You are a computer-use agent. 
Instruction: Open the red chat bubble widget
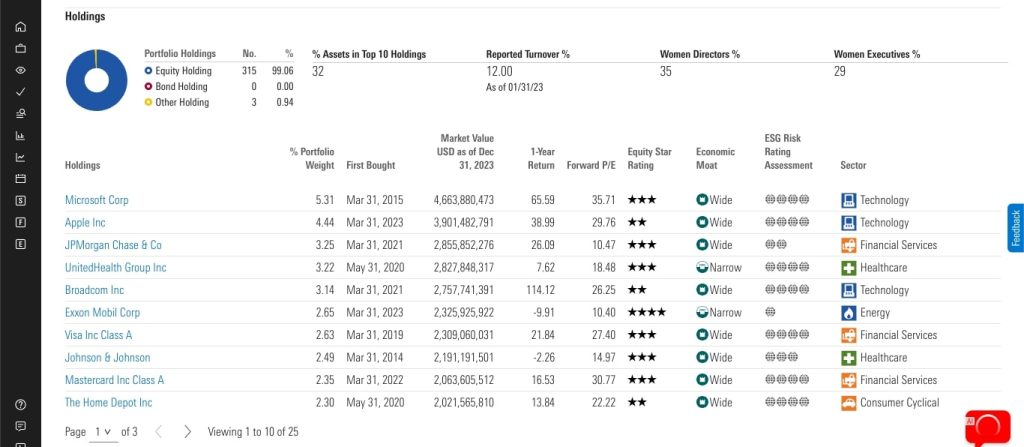point(986,427)
